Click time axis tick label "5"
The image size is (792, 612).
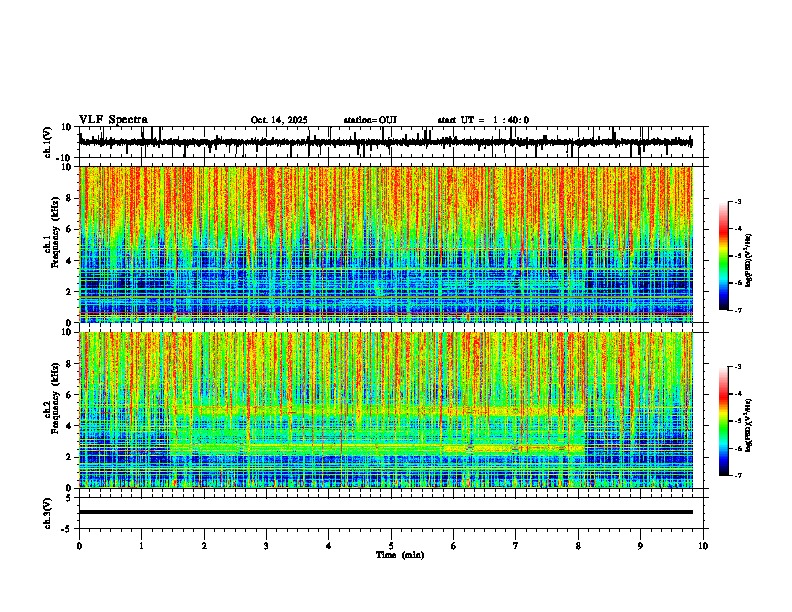(x=391, y=546)
